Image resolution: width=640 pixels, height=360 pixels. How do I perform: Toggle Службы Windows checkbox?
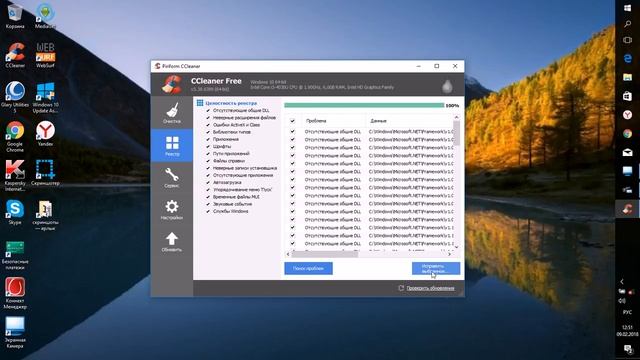pyautogui.click(x=208, y=211)
